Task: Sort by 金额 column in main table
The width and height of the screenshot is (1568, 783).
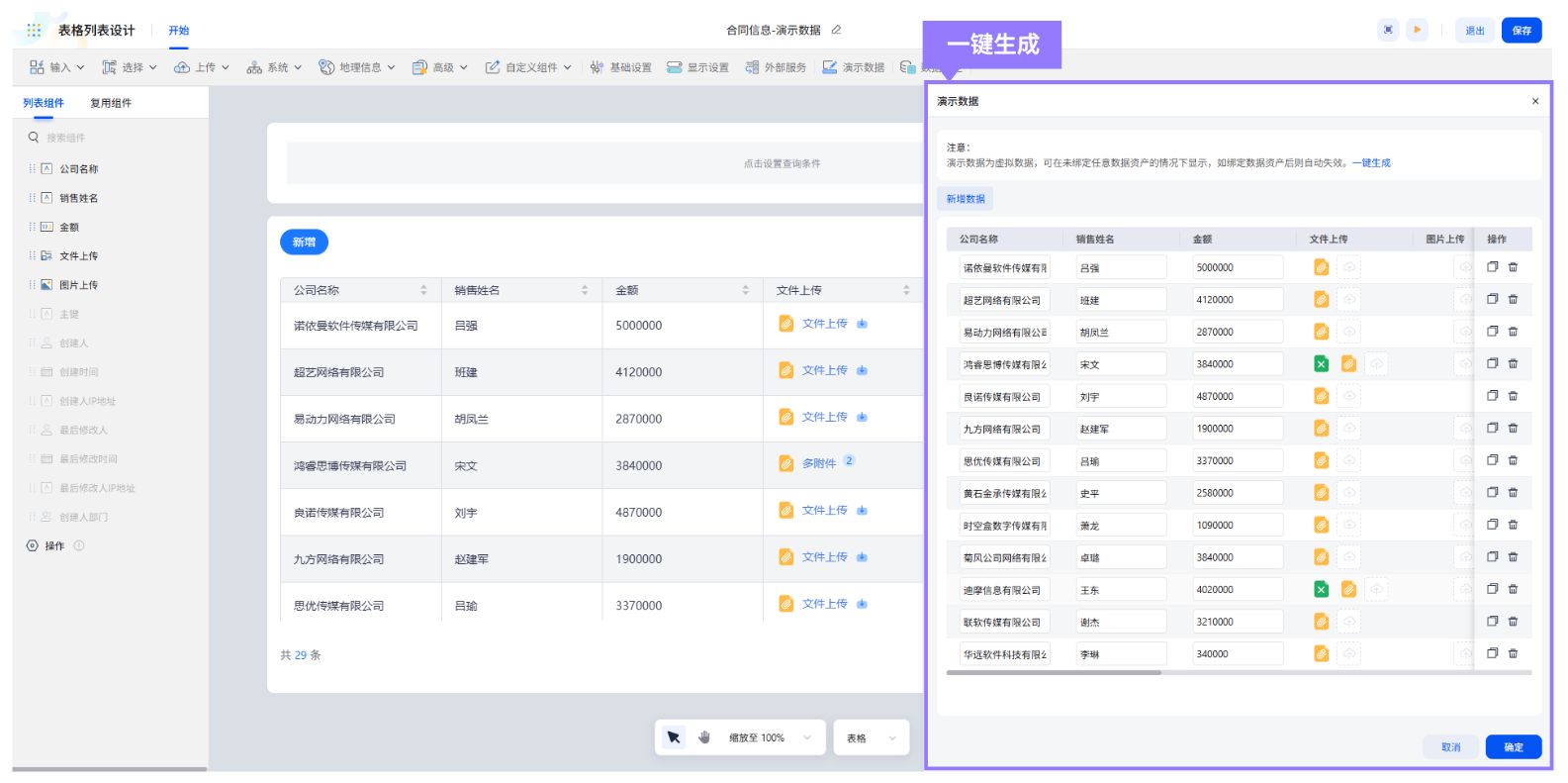Action: [x=745, y=290]
